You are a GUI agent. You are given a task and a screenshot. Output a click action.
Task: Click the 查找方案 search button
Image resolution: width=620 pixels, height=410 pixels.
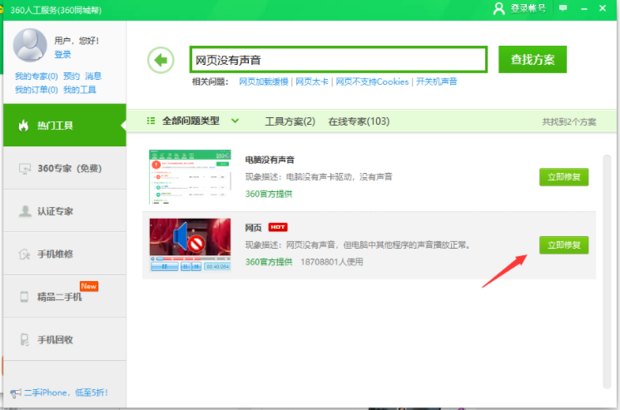[532, 60]
